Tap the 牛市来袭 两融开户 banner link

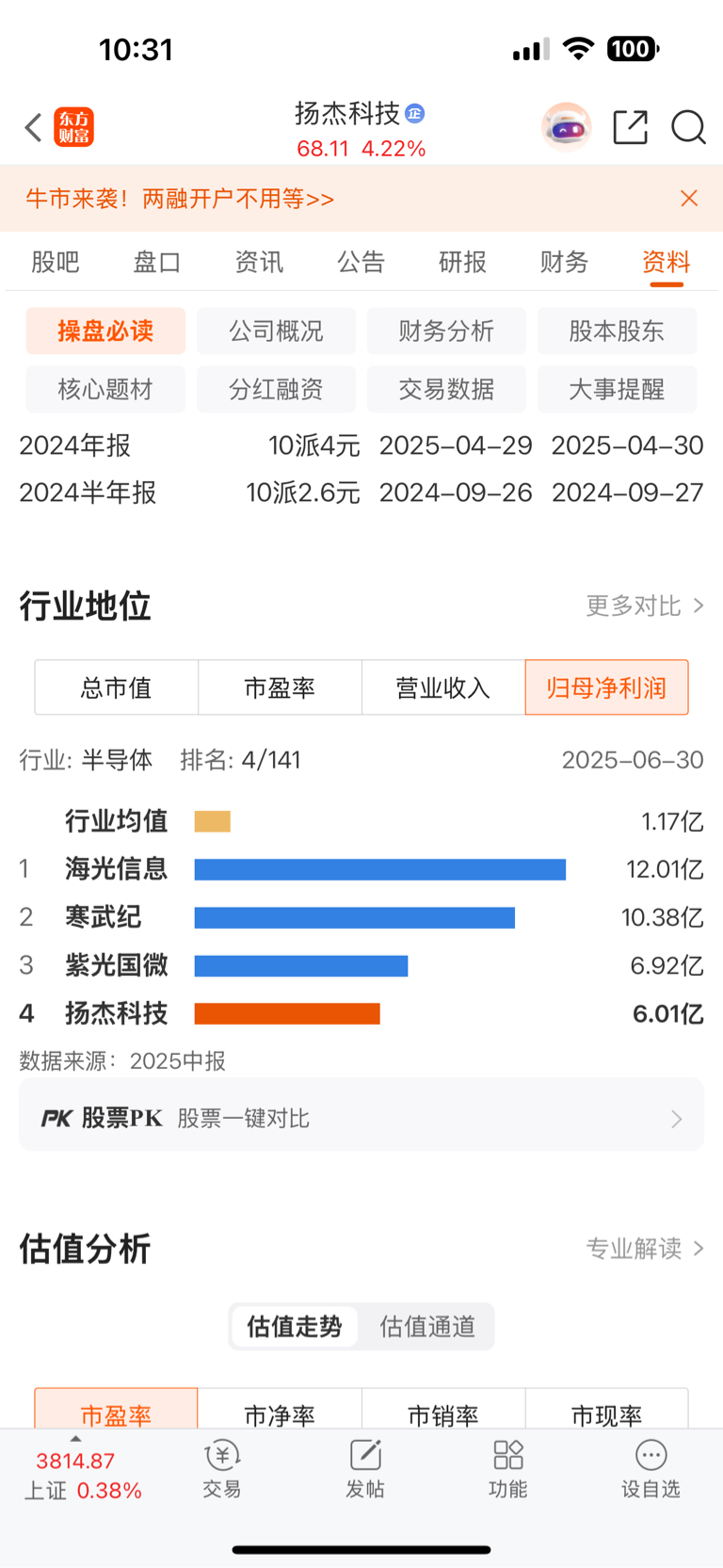(180, 199)
